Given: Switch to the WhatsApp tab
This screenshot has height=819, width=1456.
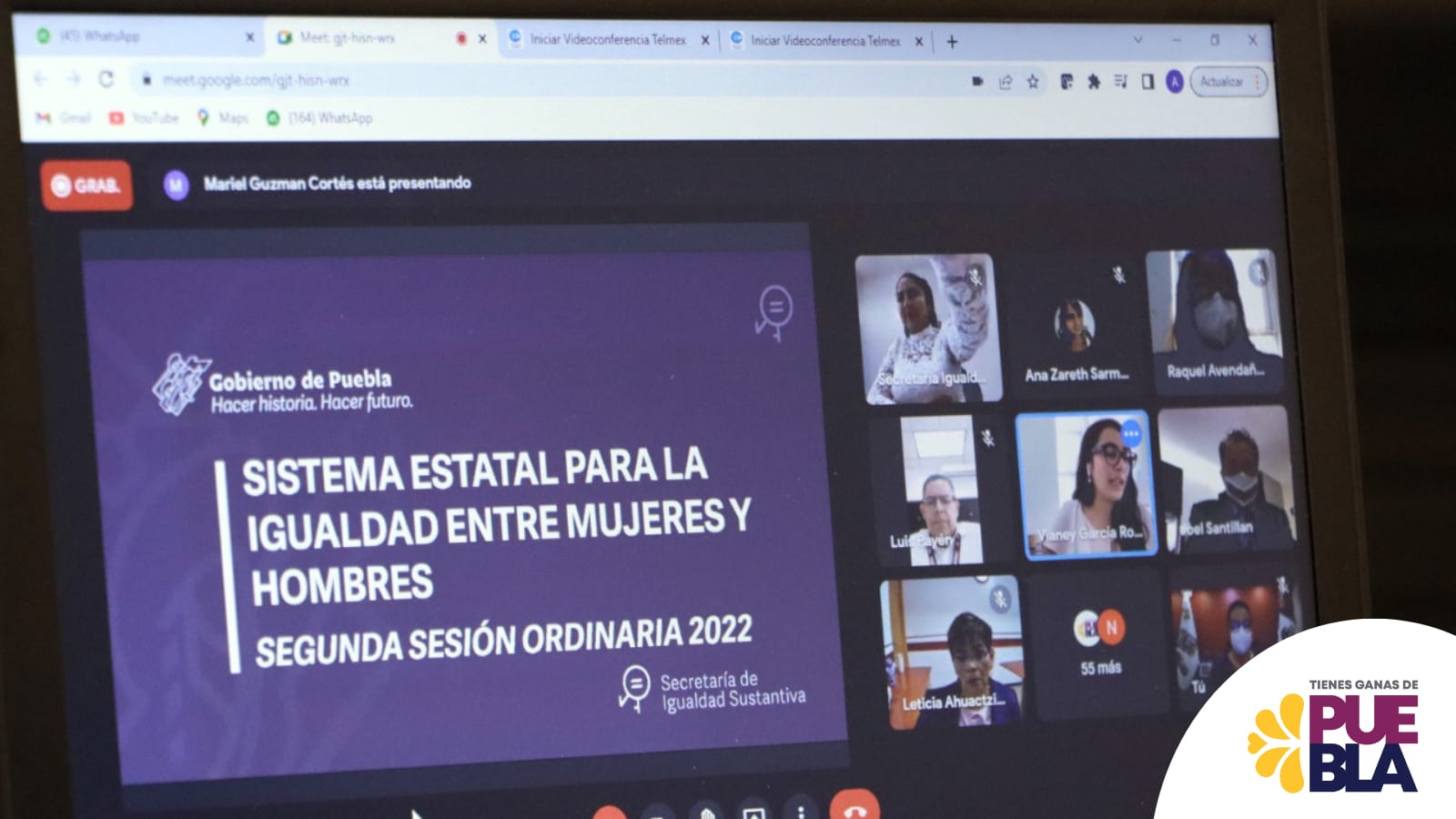Looking at the screenshot, I should (x=136, y=36).
